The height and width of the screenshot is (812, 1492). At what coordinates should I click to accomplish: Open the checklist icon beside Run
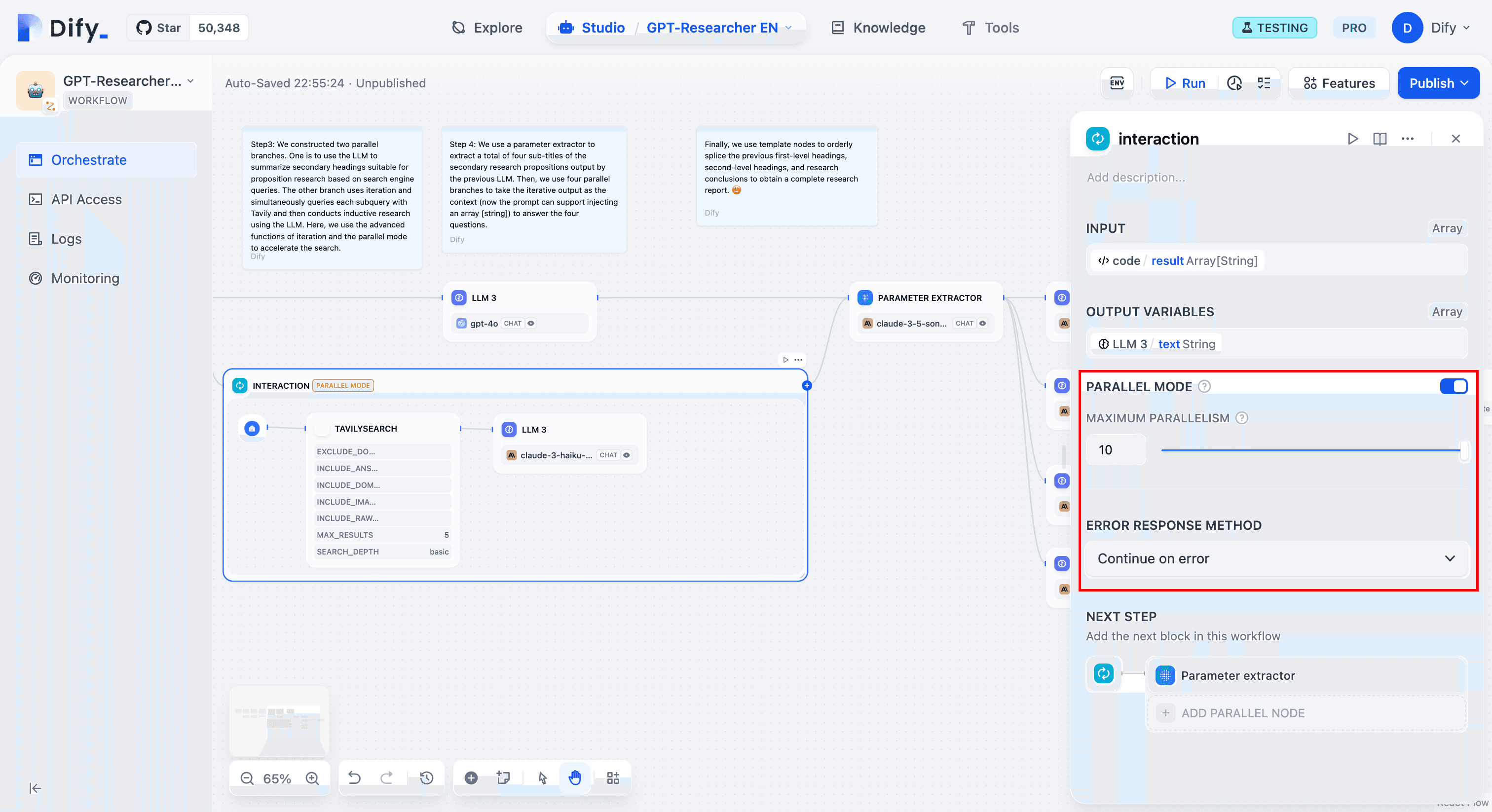pyautogui.click(x=1264, y=83)
